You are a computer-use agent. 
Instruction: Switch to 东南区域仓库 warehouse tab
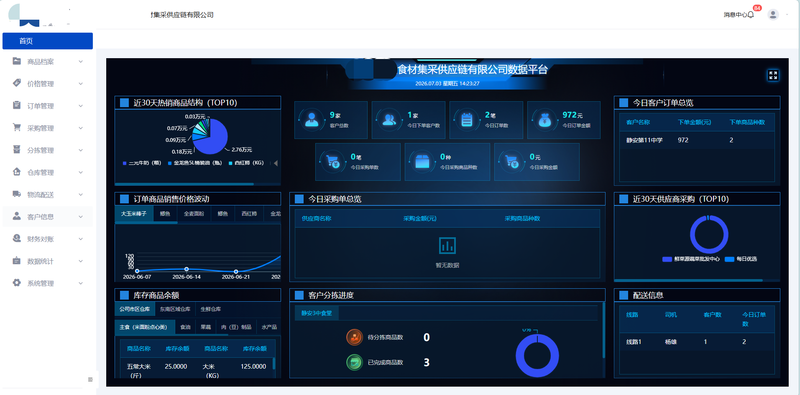[x=175, y=309]
